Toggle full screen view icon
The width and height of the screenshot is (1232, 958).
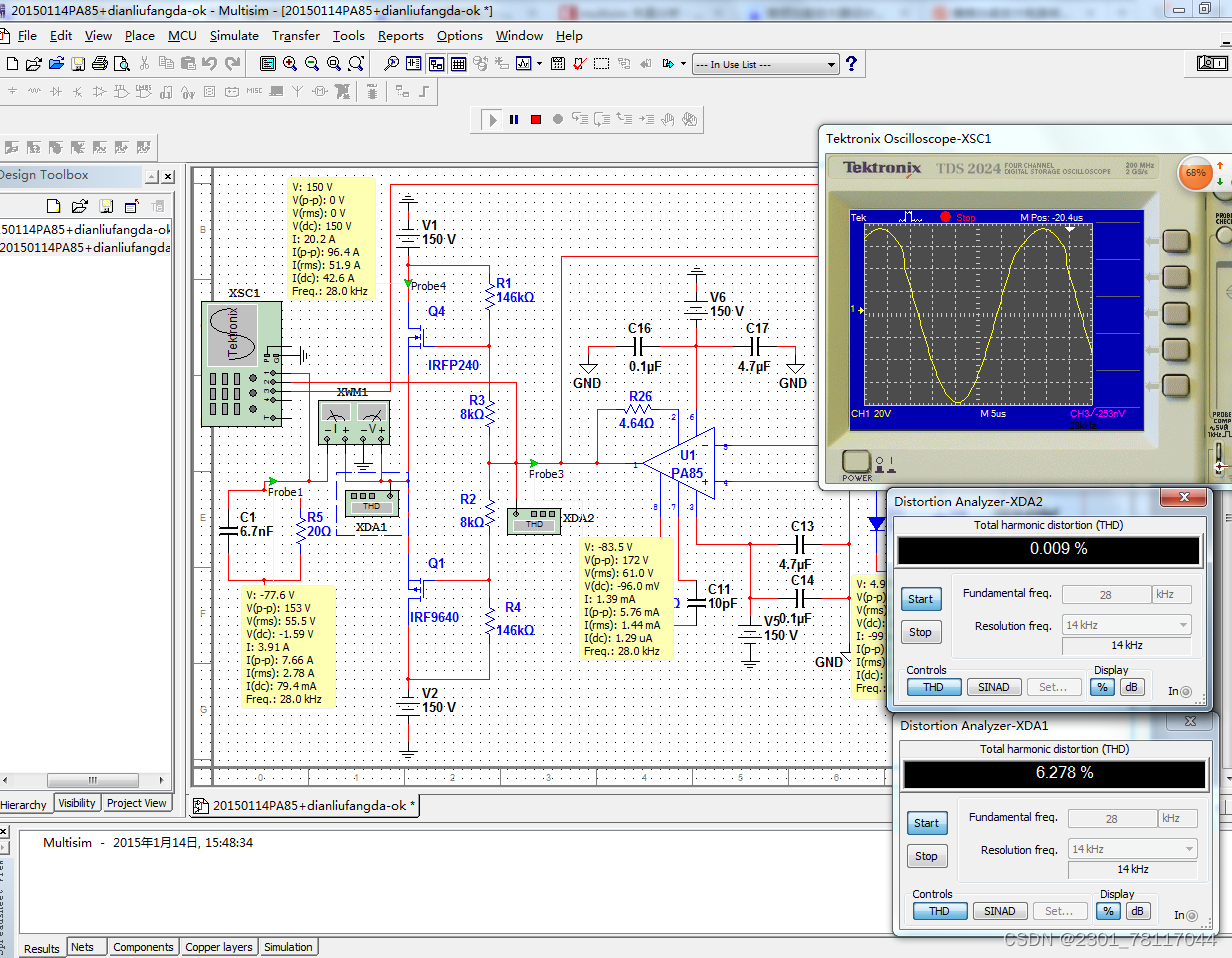coord(267,63)
